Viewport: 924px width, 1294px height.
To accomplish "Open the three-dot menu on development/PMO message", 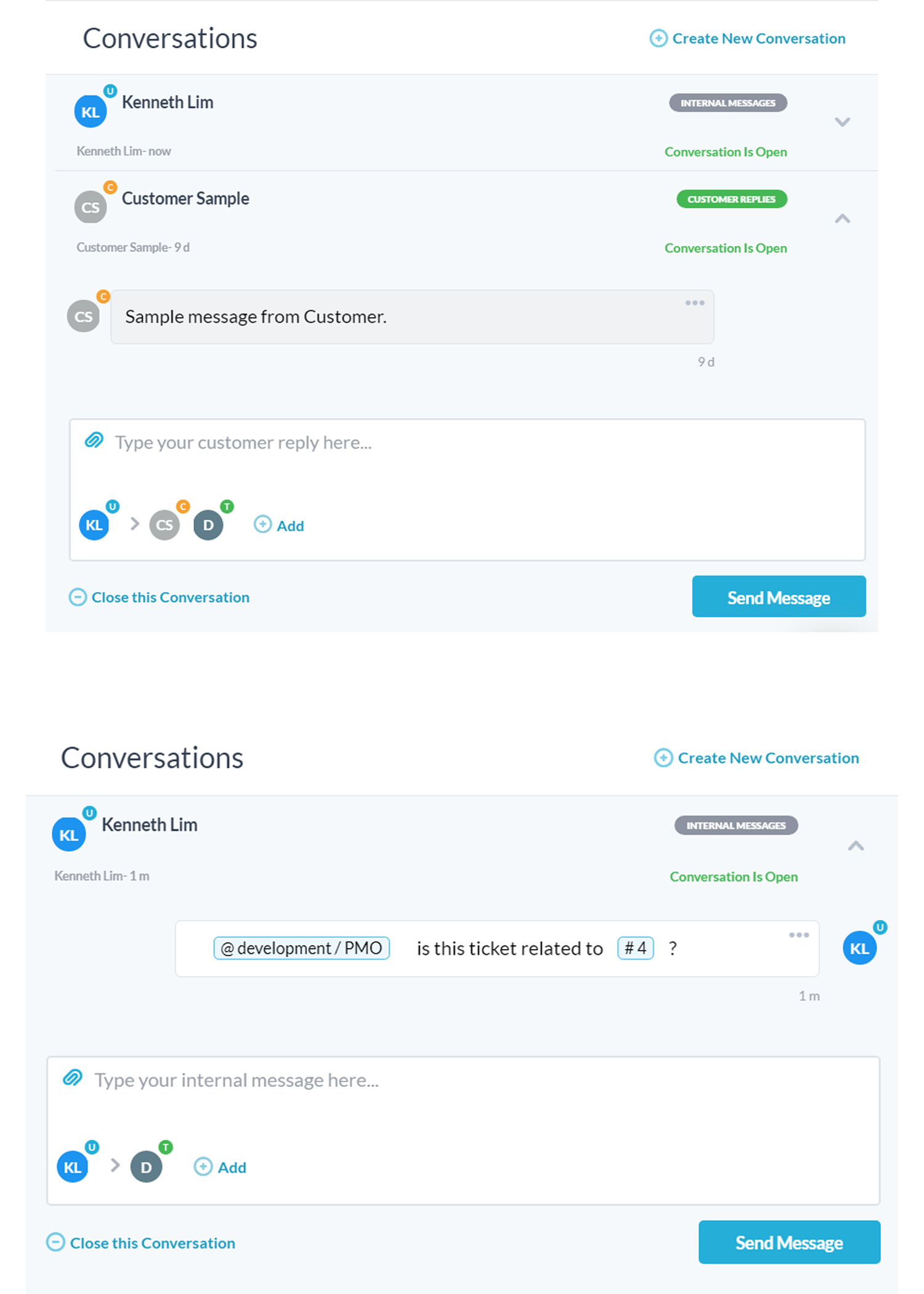I will pos(799,935).
